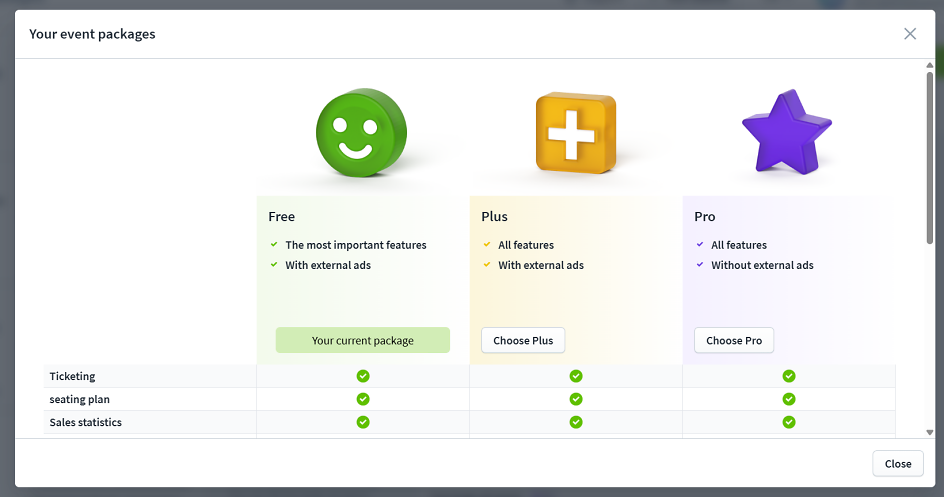Click Ticketing checkmark in Free column

pyautogui.click(x=363, y=376)
